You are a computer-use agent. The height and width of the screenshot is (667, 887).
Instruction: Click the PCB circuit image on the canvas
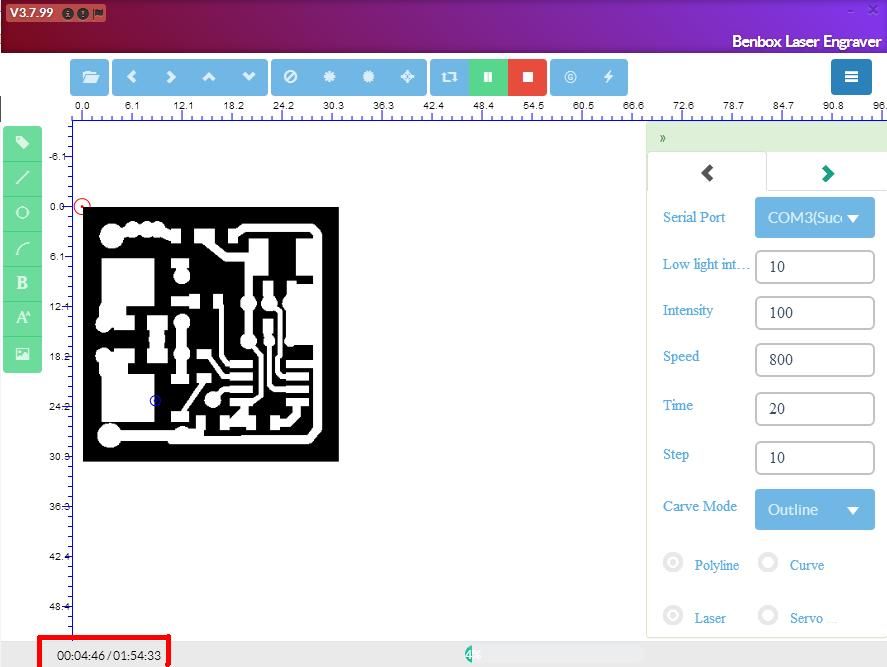[211, 334]
